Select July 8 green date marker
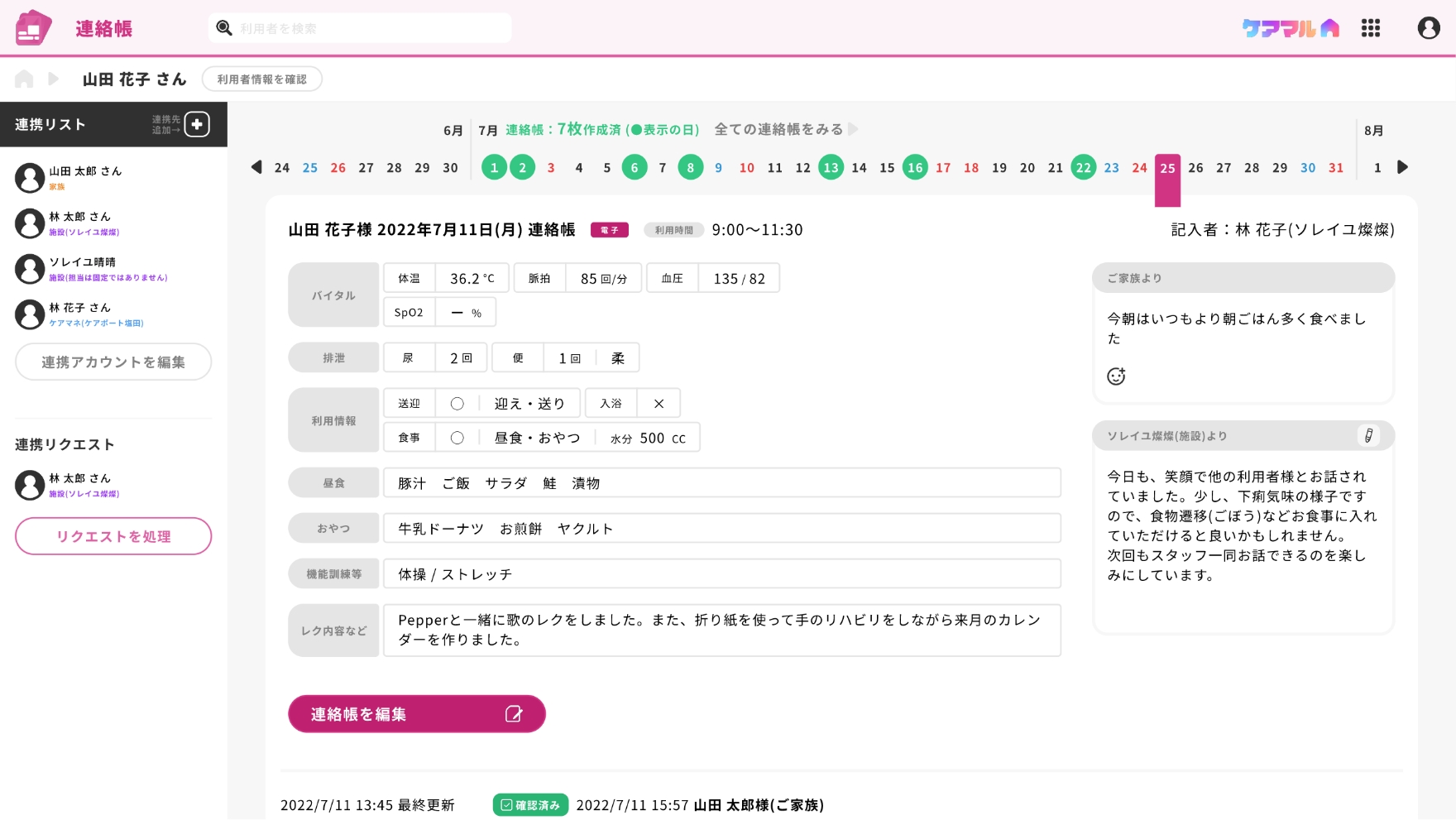Image resolution: width=1456 pixels, height=820 pixels. pos(691,167)
